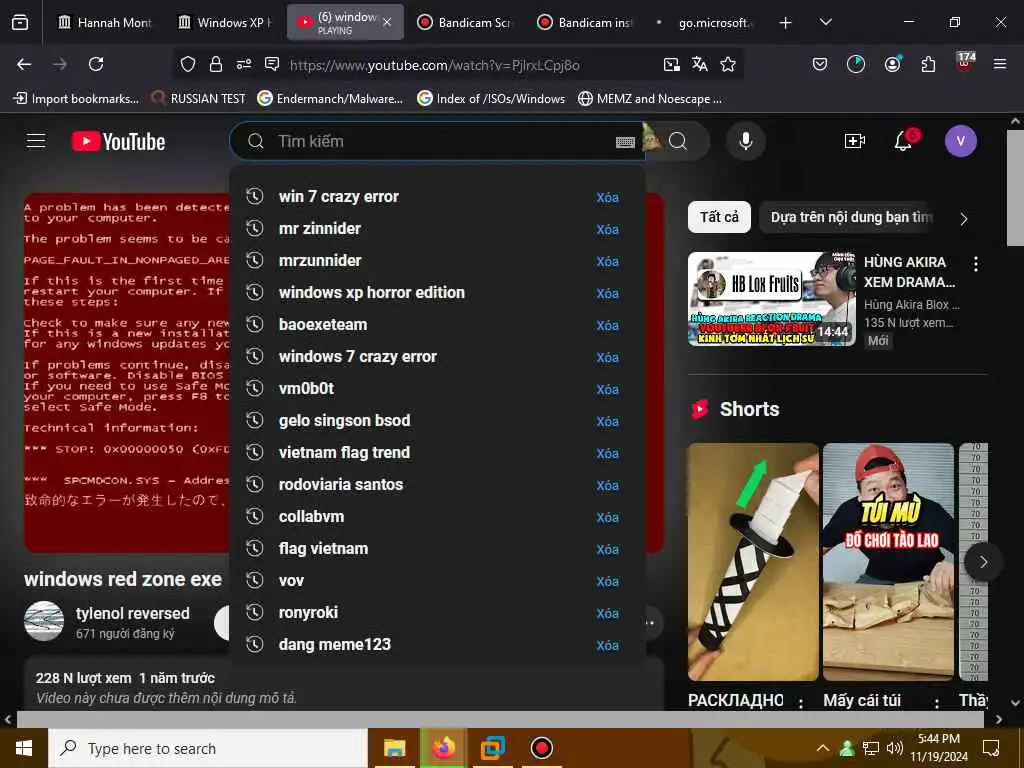Select suggestion 'mr zinnider'

(x=437, y=229)
